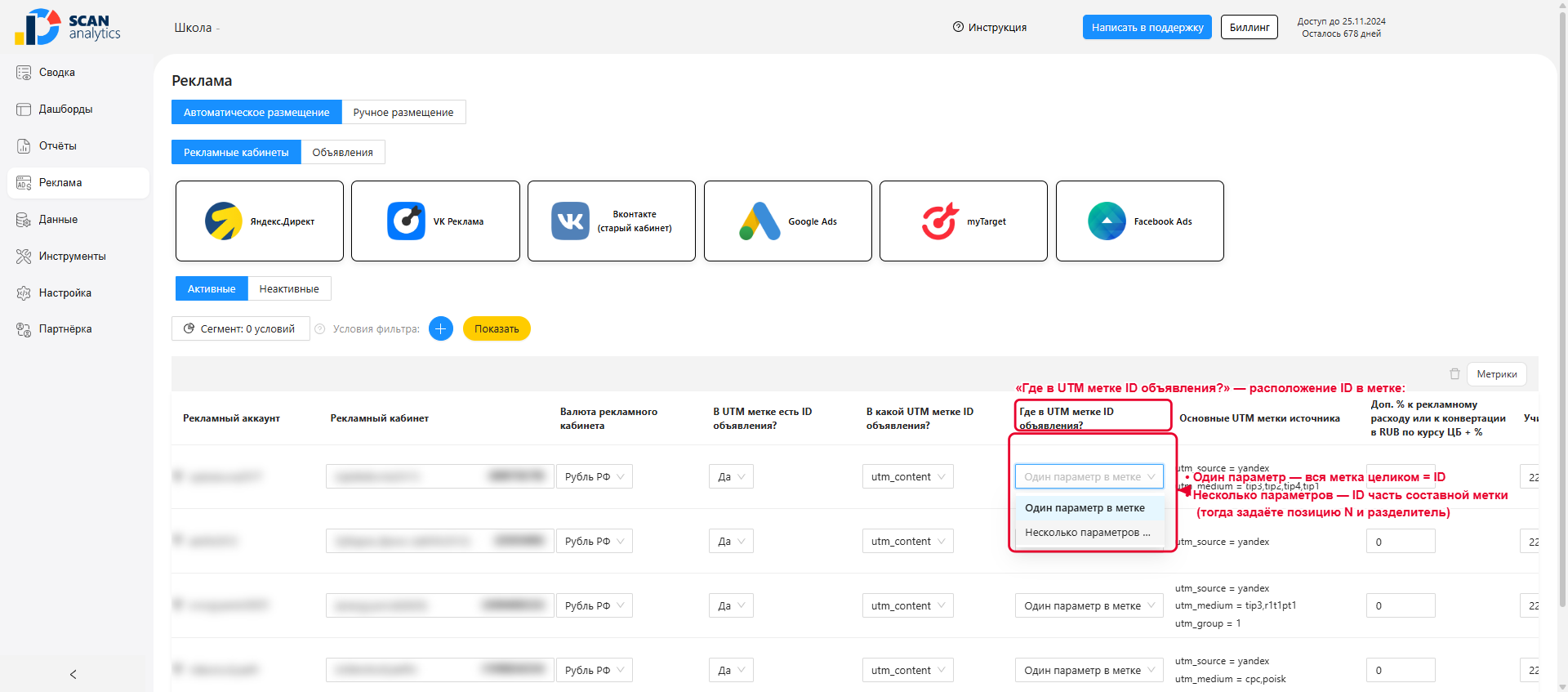The width and height of the screenshot is (1568, 692).
Task: Click the Рекламный аккаунт column header
Action: (x=232, y=418)
